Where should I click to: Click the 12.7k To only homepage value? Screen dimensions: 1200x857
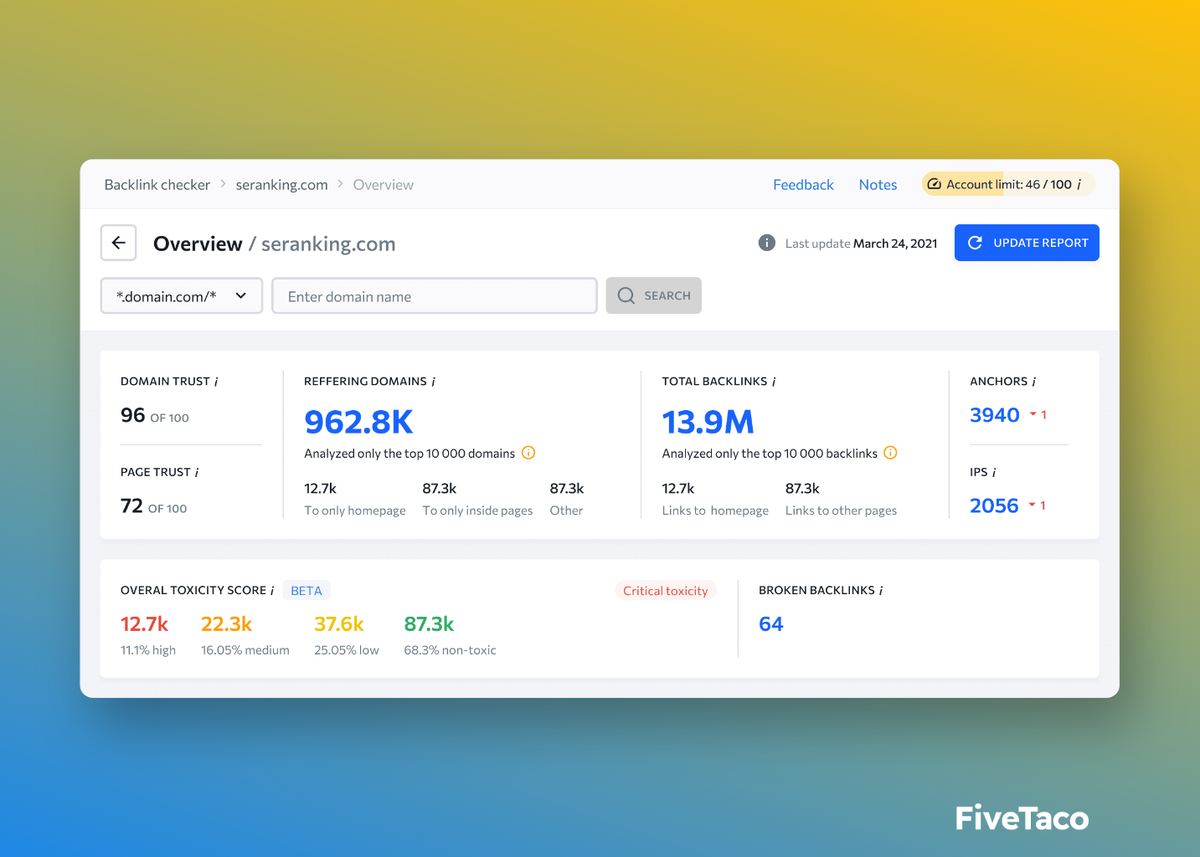point(321,488)
